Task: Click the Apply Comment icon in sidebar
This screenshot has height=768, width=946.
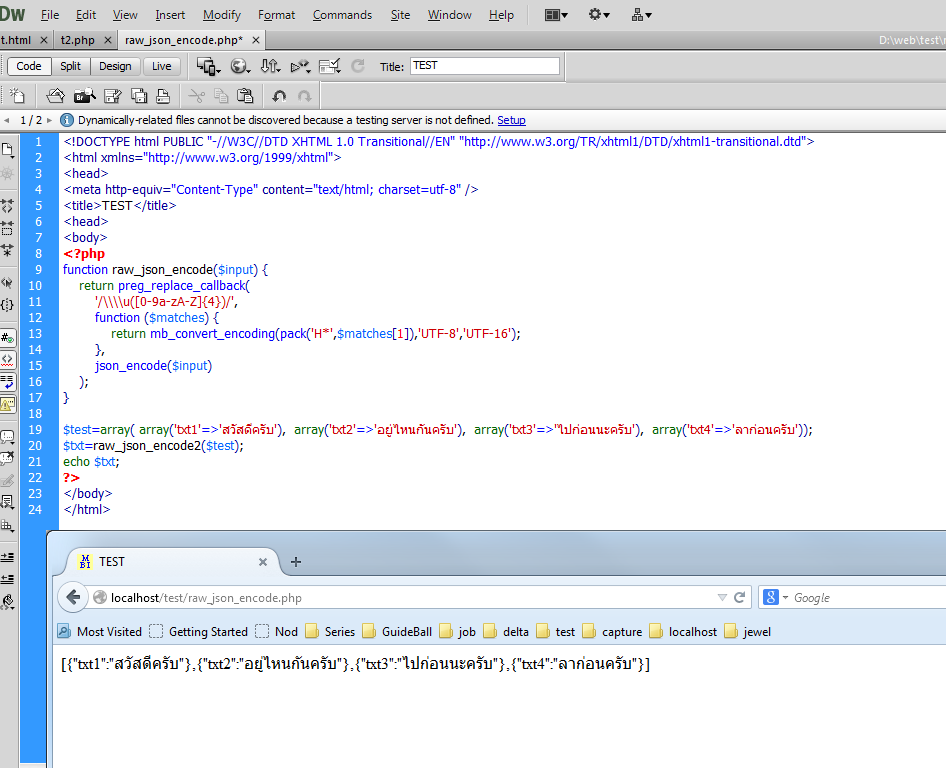Action: click(7, 436)
